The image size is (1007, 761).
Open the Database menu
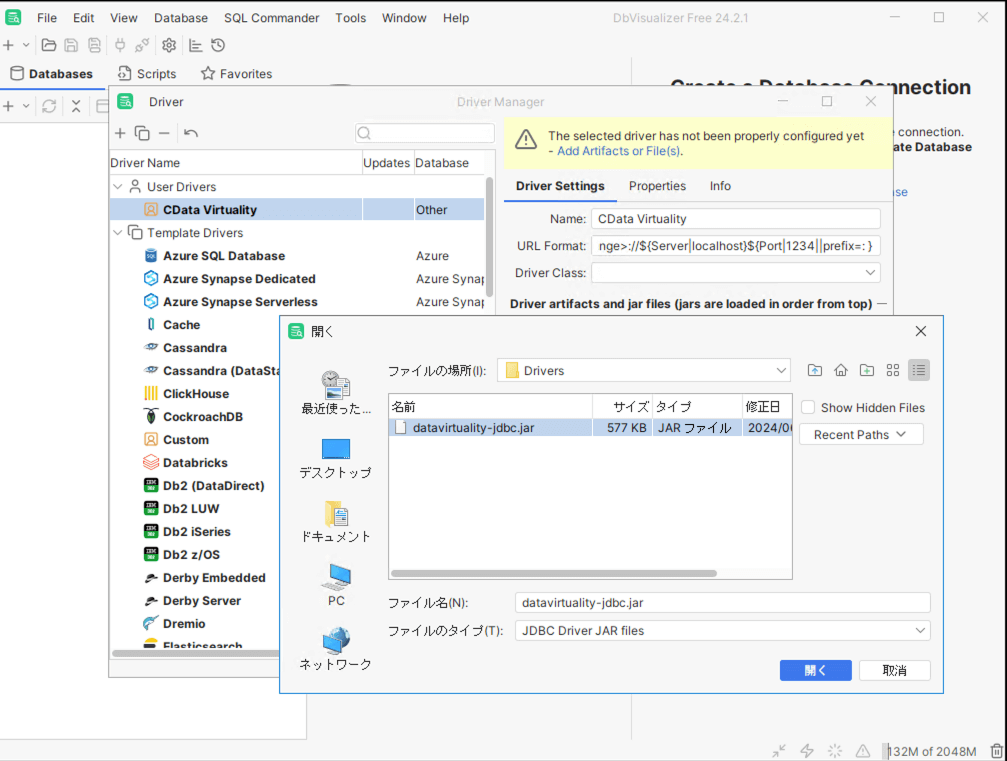click(x=181, y=18)
